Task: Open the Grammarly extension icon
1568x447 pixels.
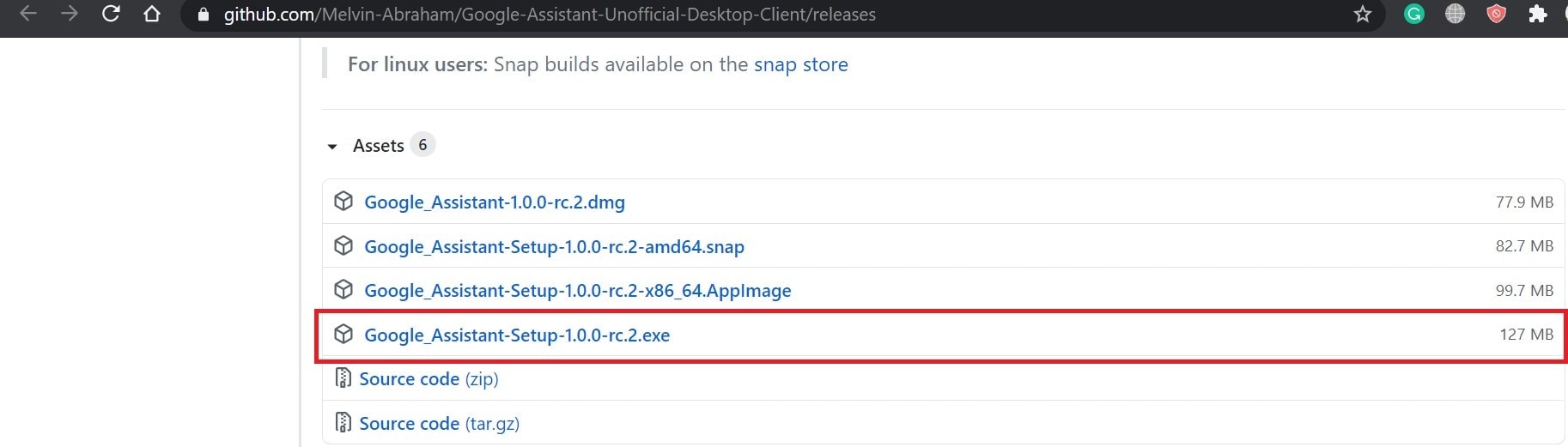Action: tap(1413, 14)
